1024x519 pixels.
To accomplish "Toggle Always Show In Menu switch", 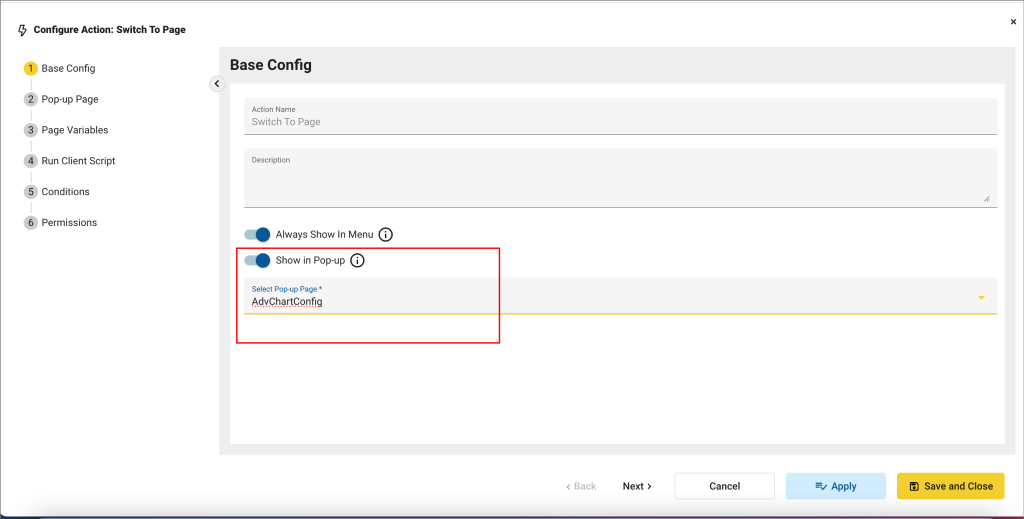I will pyautogui.click(x=258, y=235).
